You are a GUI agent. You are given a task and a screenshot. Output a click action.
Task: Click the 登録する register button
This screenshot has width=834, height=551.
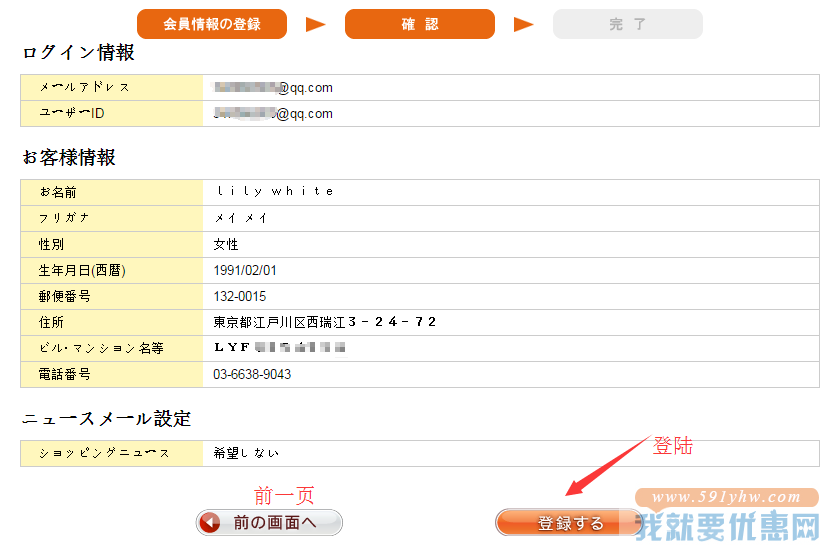(x=569, y=523)
